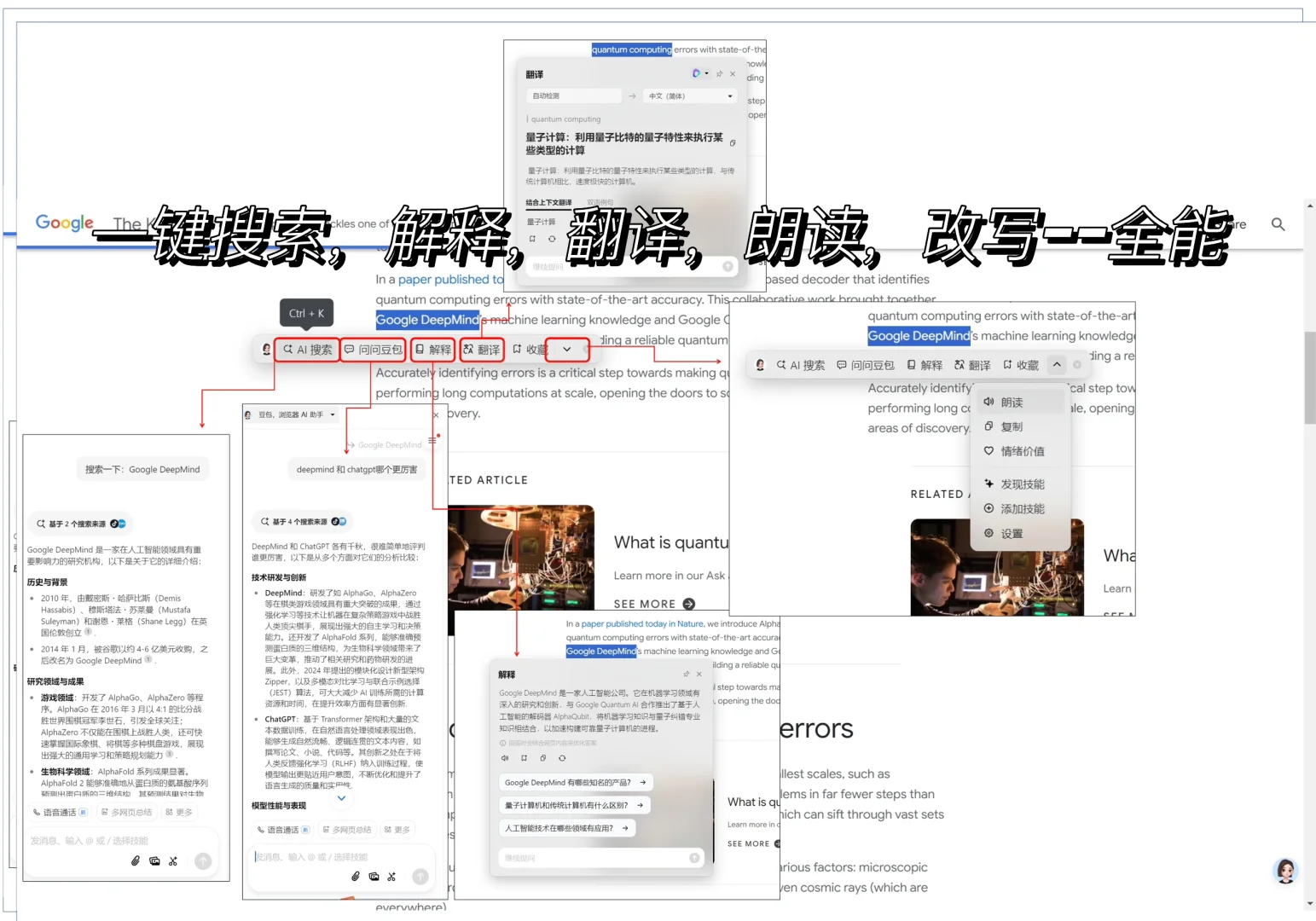The image size is (1316, 921).
Task: Click the 问问豆包 chat icon
Action: pos(373,350)
